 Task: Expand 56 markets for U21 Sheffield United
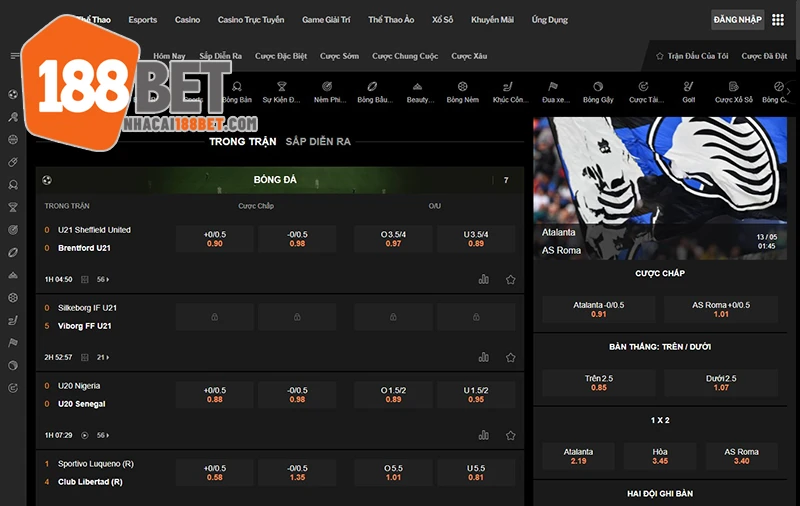click(103, 280)
